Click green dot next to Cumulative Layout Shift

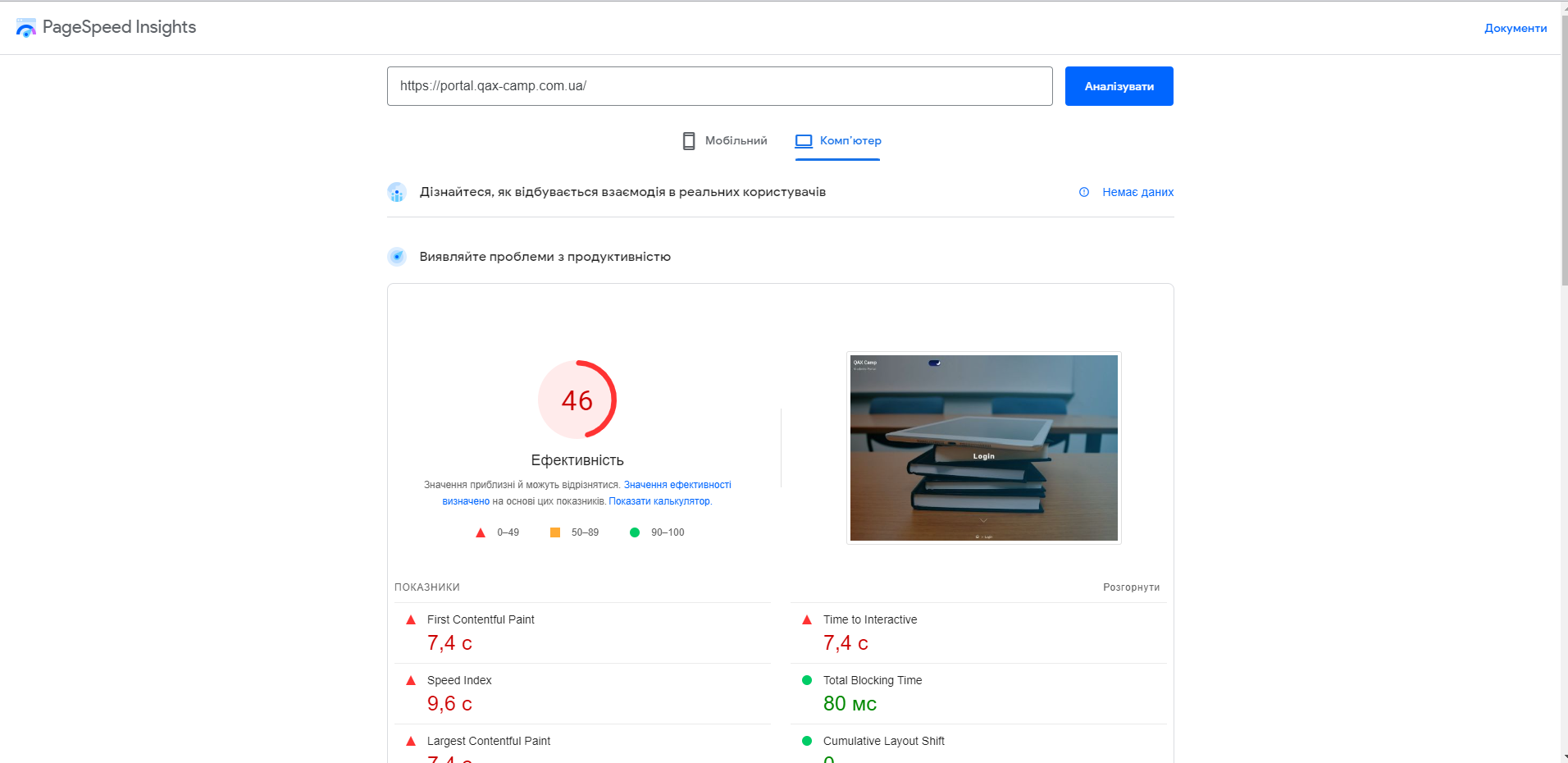click(x=807, y=741)
